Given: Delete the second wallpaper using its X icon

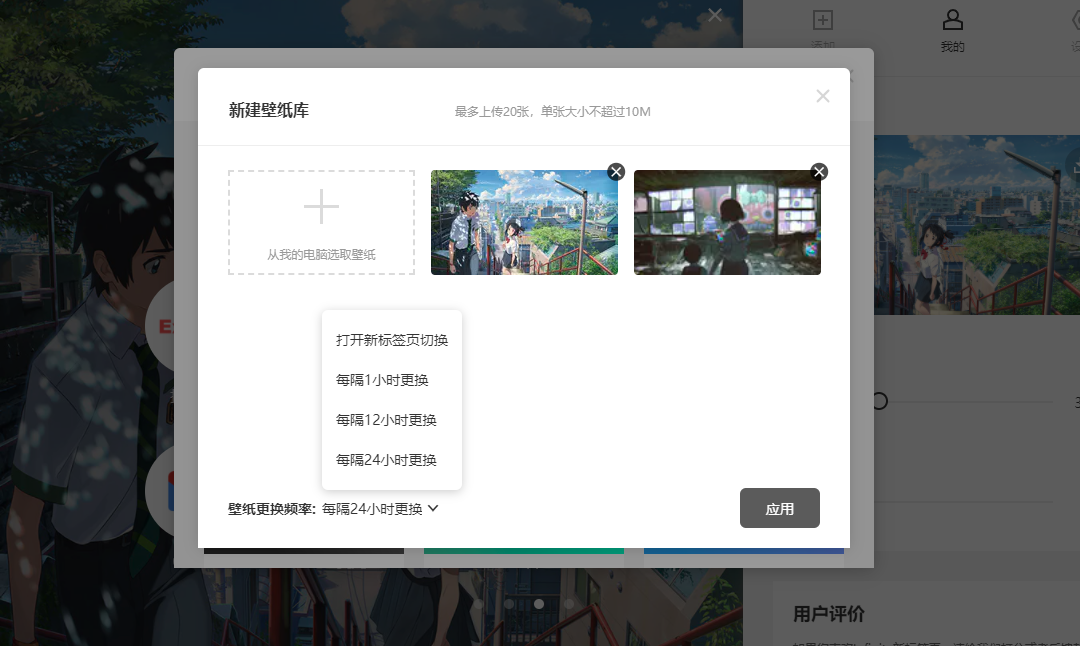Looking at the screenshot, I should (819, 171).
